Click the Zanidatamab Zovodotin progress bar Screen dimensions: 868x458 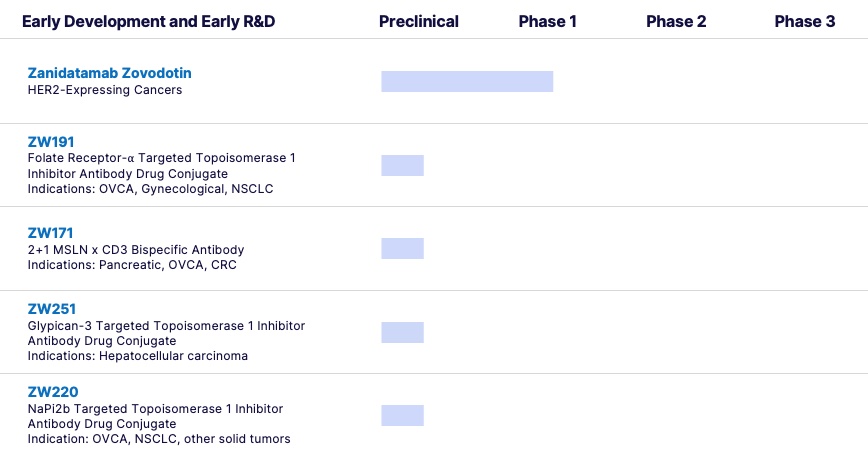467,82
